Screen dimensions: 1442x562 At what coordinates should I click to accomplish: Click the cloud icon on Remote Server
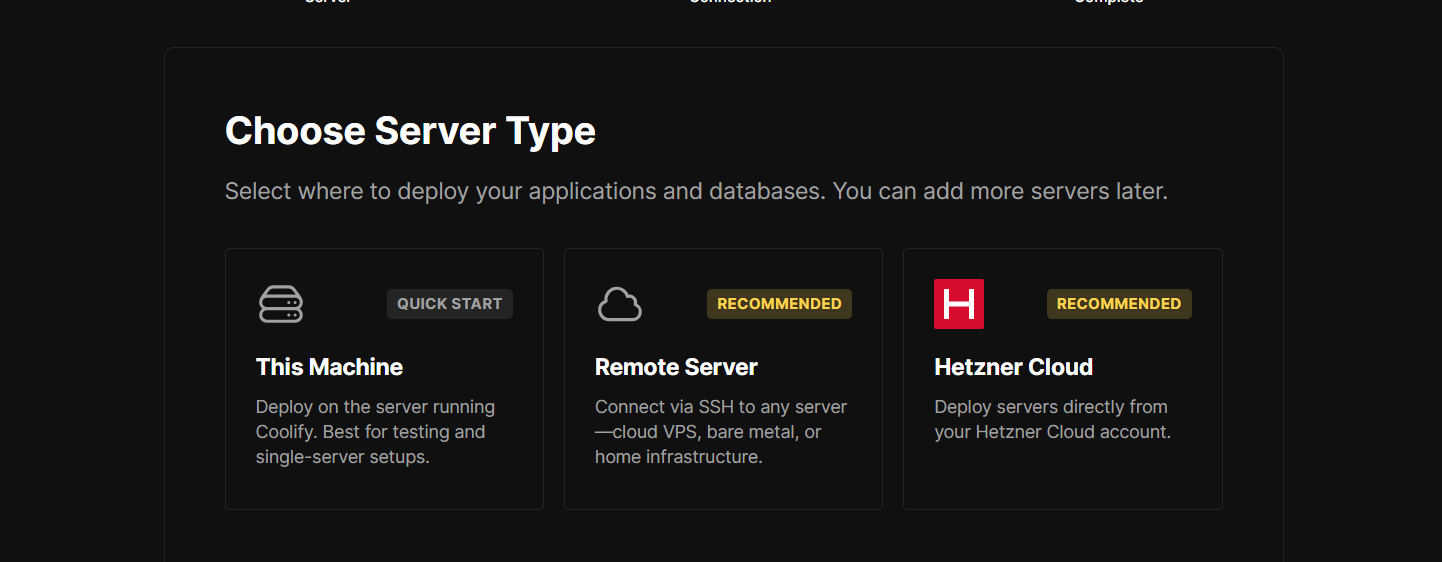click(619, 304)
